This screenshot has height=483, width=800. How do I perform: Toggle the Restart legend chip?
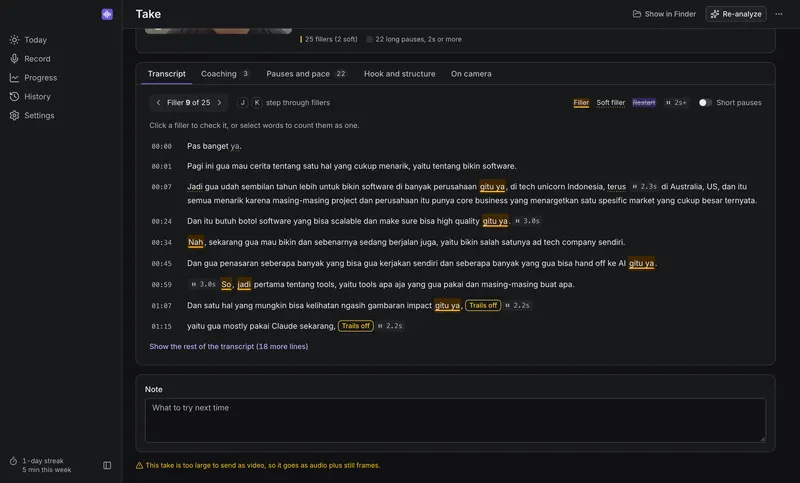pyautogui.click(x=643, y=103)
